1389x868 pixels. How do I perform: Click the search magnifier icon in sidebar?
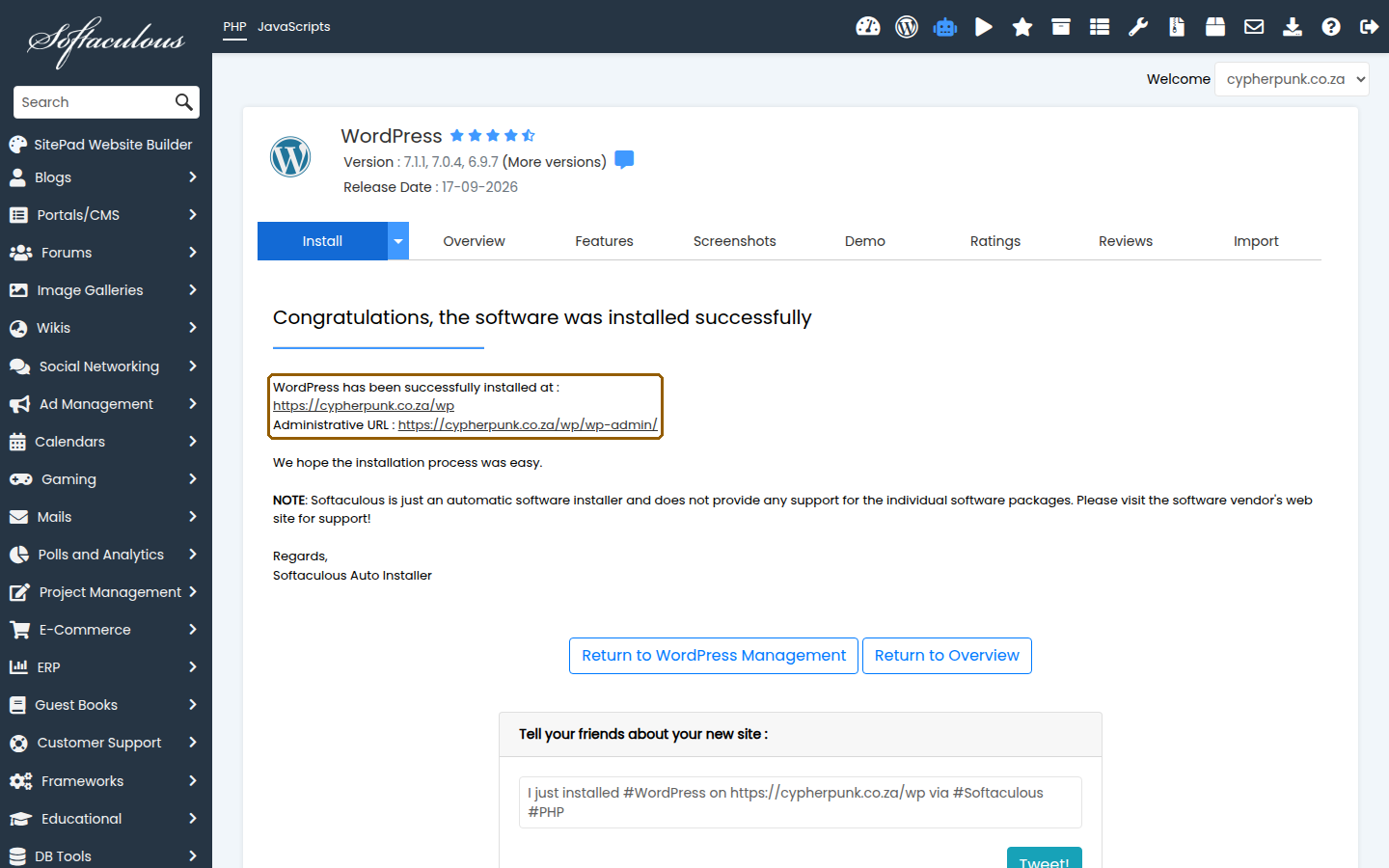(x=183, y=102)
